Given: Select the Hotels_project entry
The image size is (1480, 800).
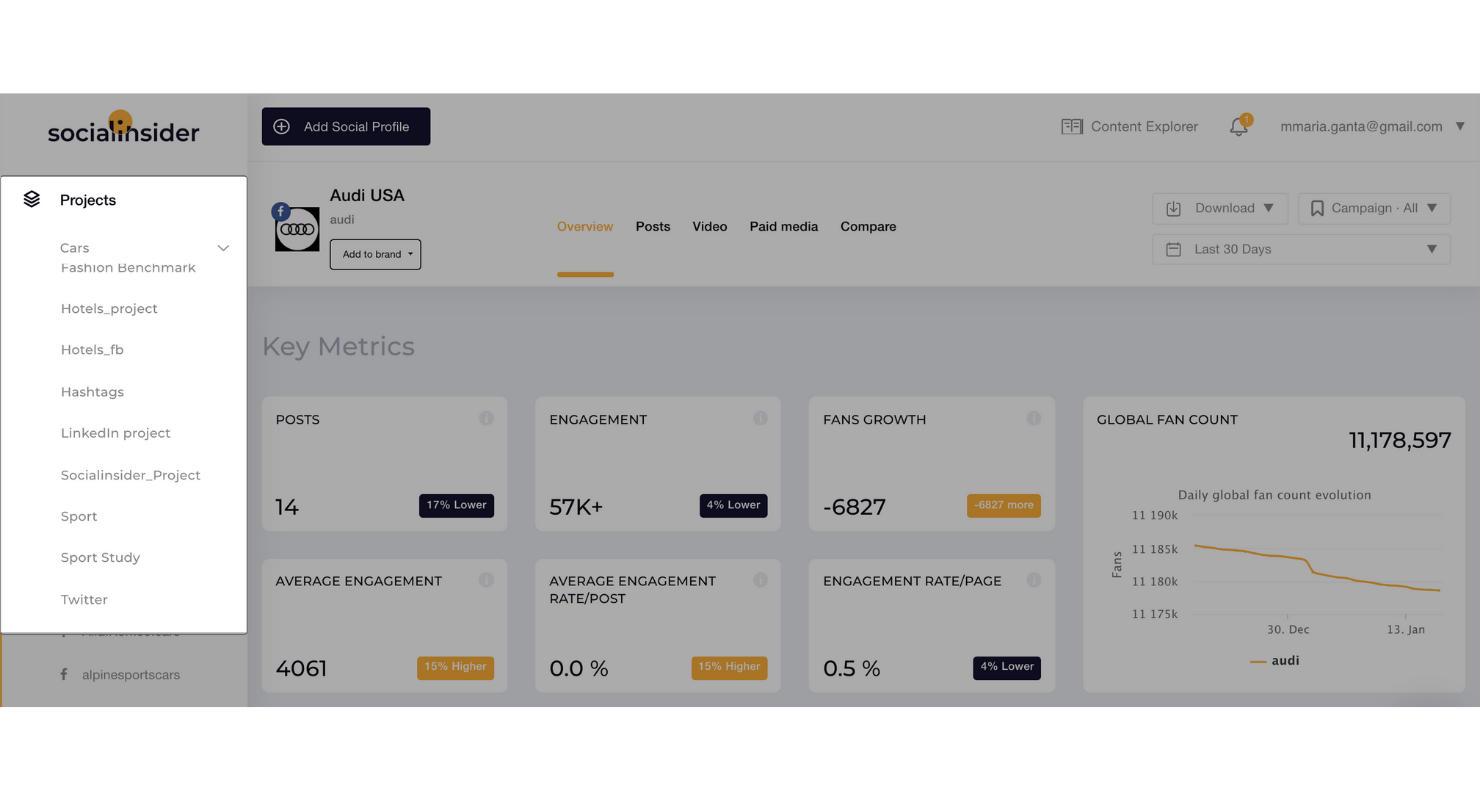Looking at the screenshot, I should click(109, 309).
